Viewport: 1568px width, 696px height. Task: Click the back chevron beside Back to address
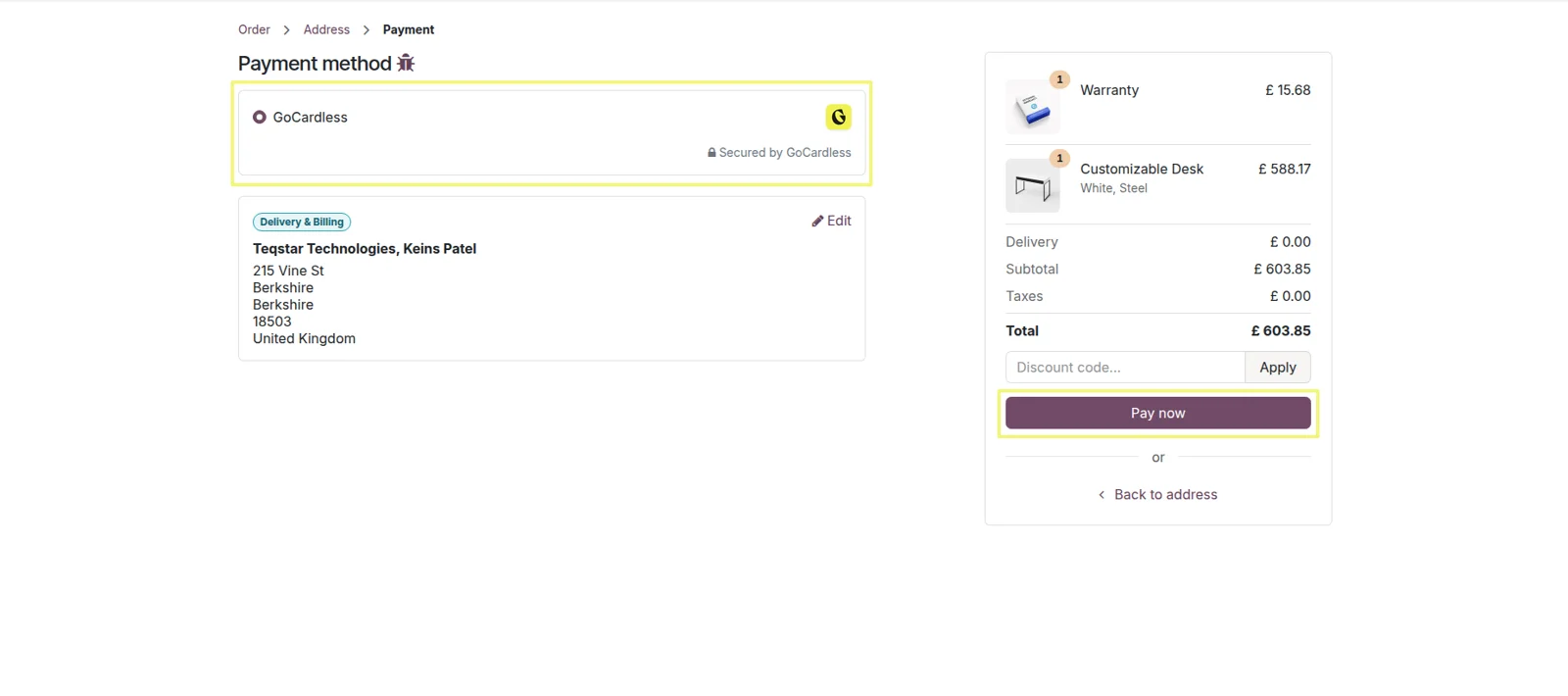pos(1102,495)
